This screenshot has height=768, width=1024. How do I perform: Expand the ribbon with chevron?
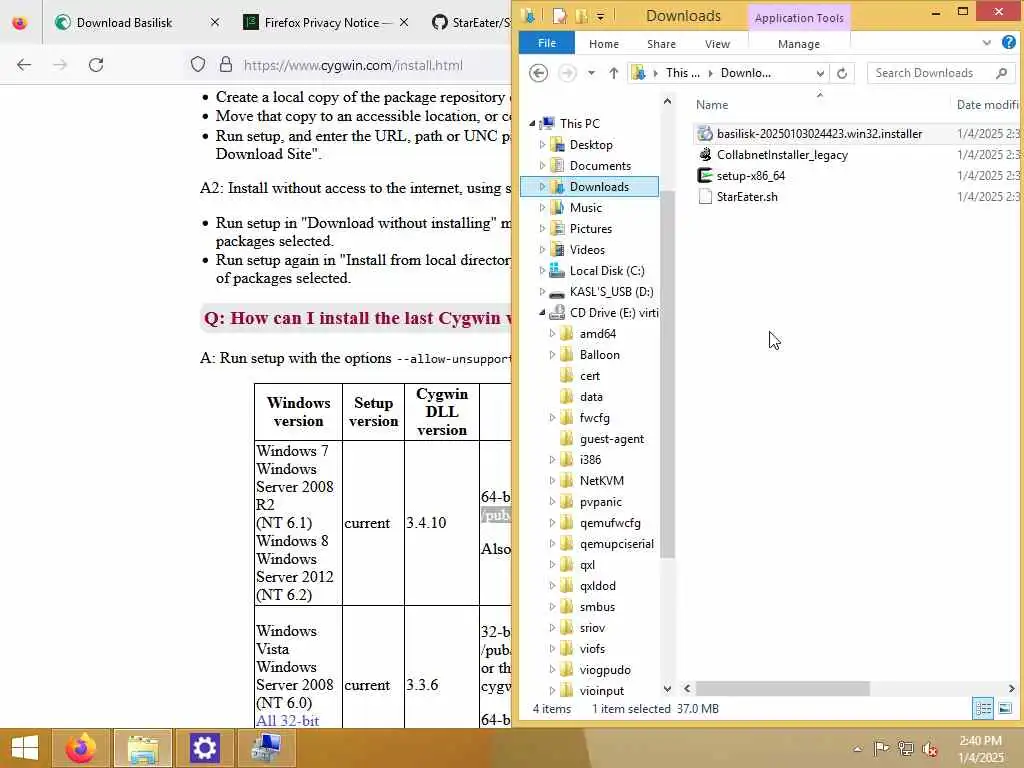[x=986, y=43]
